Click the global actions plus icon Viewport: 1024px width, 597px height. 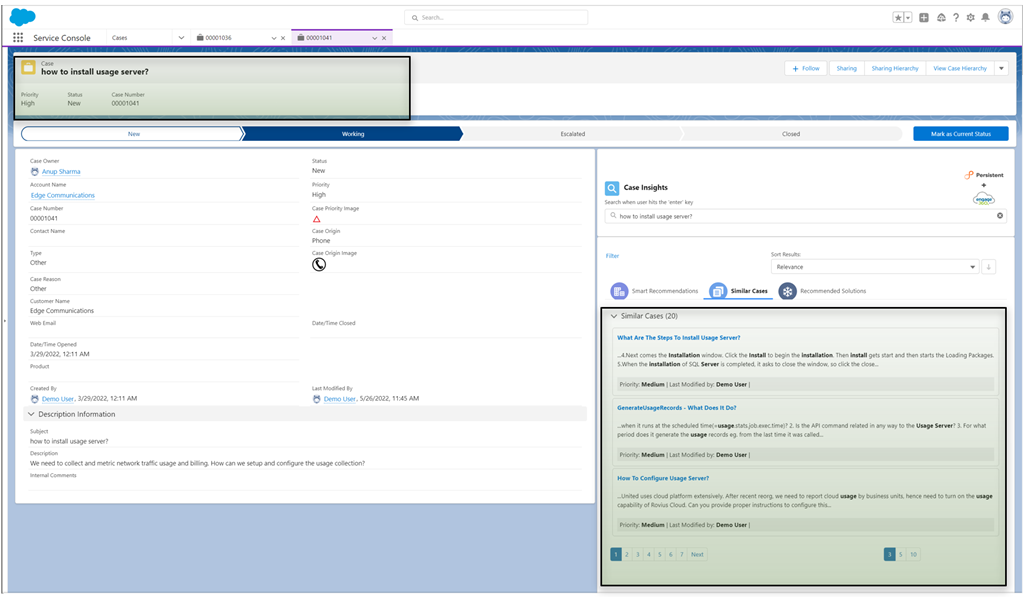click(x=924, y=18)
